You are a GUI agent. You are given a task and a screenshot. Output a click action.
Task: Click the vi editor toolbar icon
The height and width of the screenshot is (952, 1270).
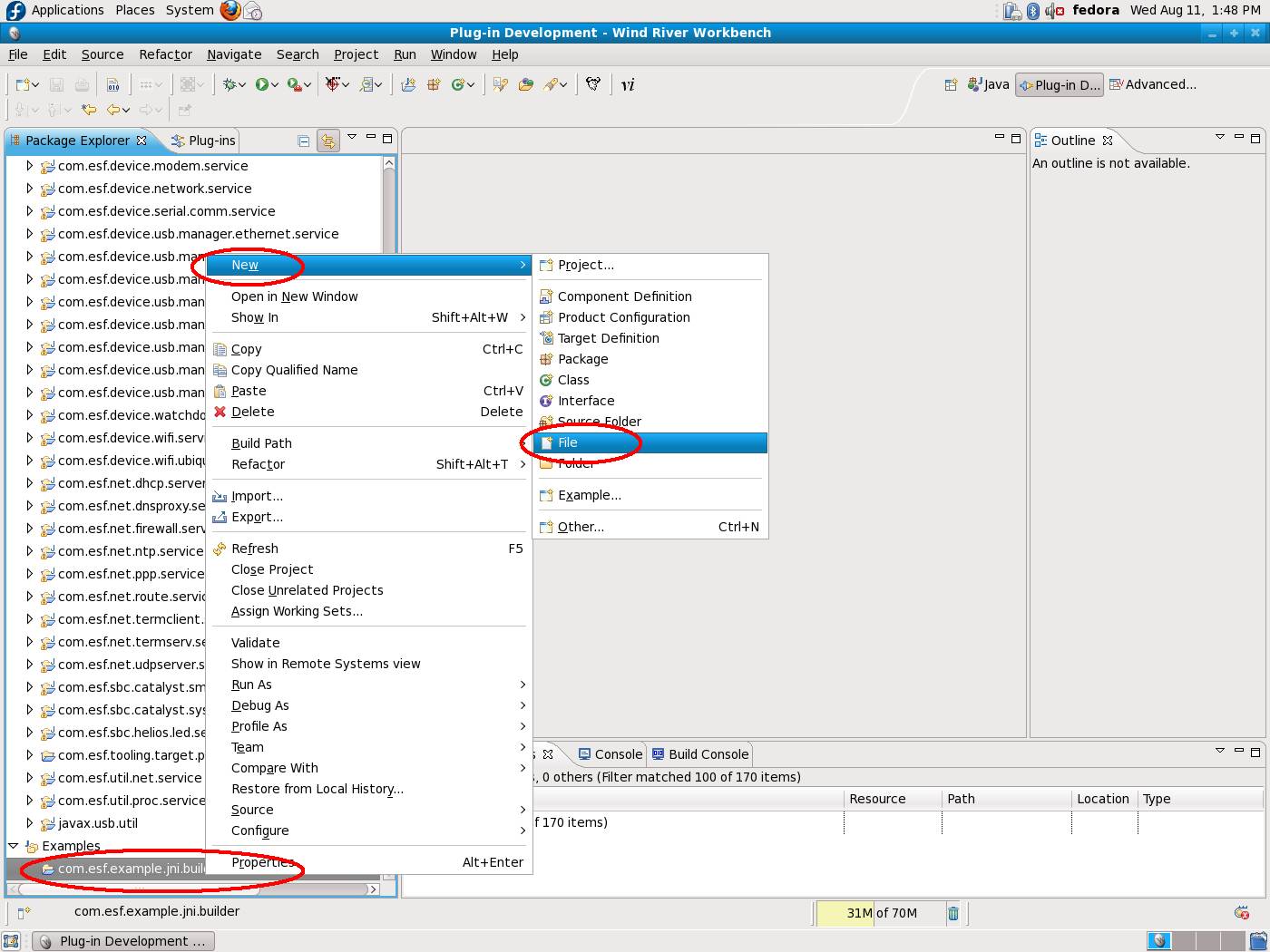coord(628,84)
